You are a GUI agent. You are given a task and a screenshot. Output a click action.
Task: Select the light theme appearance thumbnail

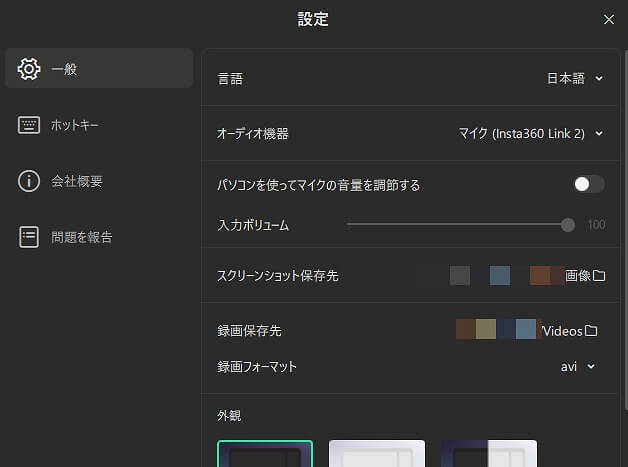point(377,454)
